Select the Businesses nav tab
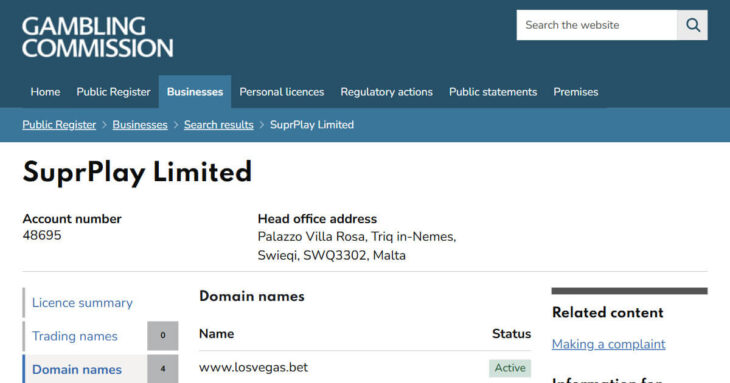 [x=195, y=92]
